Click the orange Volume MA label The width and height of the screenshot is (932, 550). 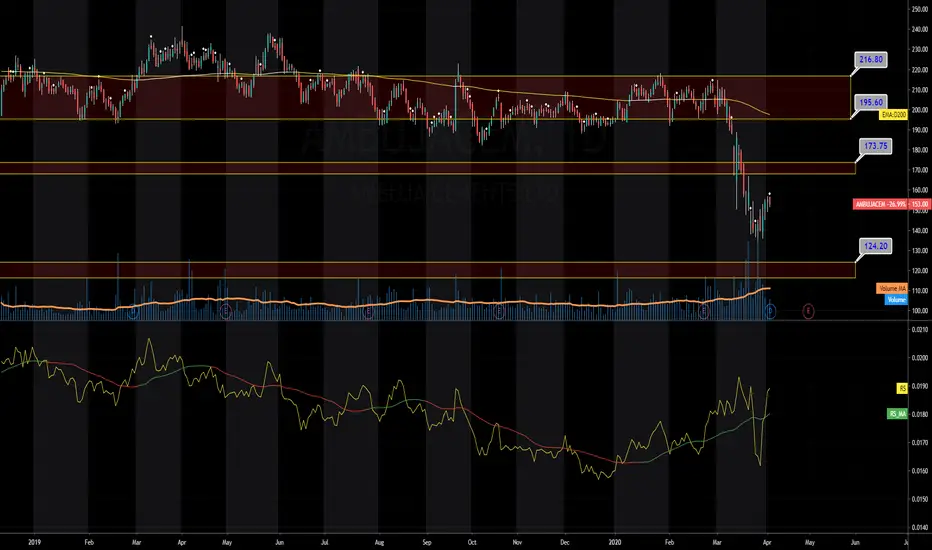892,288
